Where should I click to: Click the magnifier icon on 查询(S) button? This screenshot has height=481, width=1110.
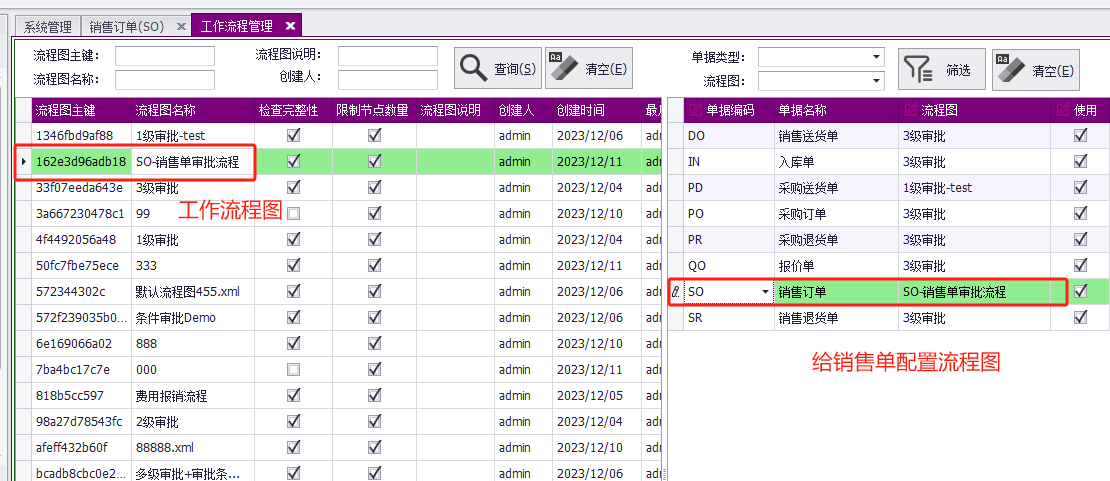point(473,68)
